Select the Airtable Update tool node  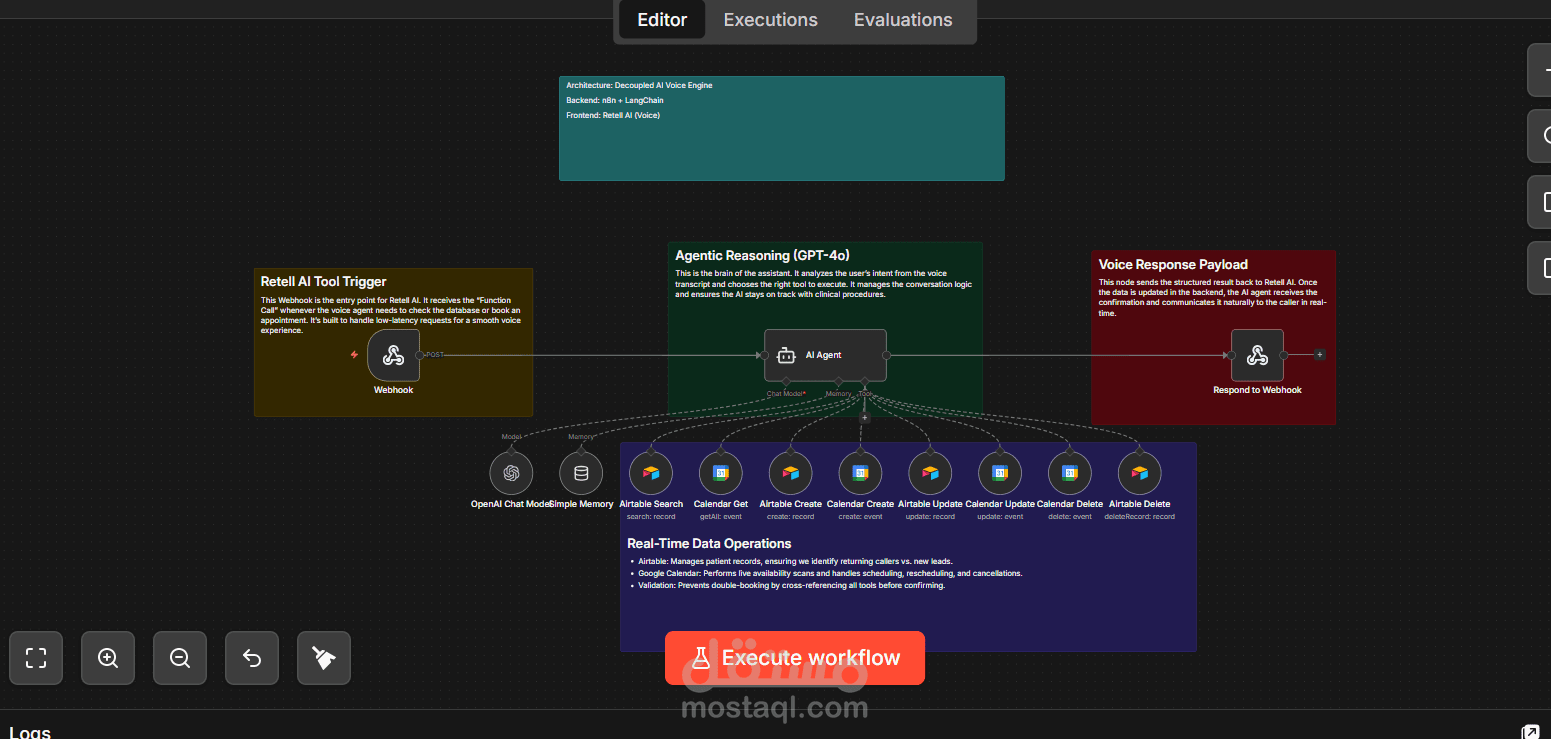coord(930,473)
